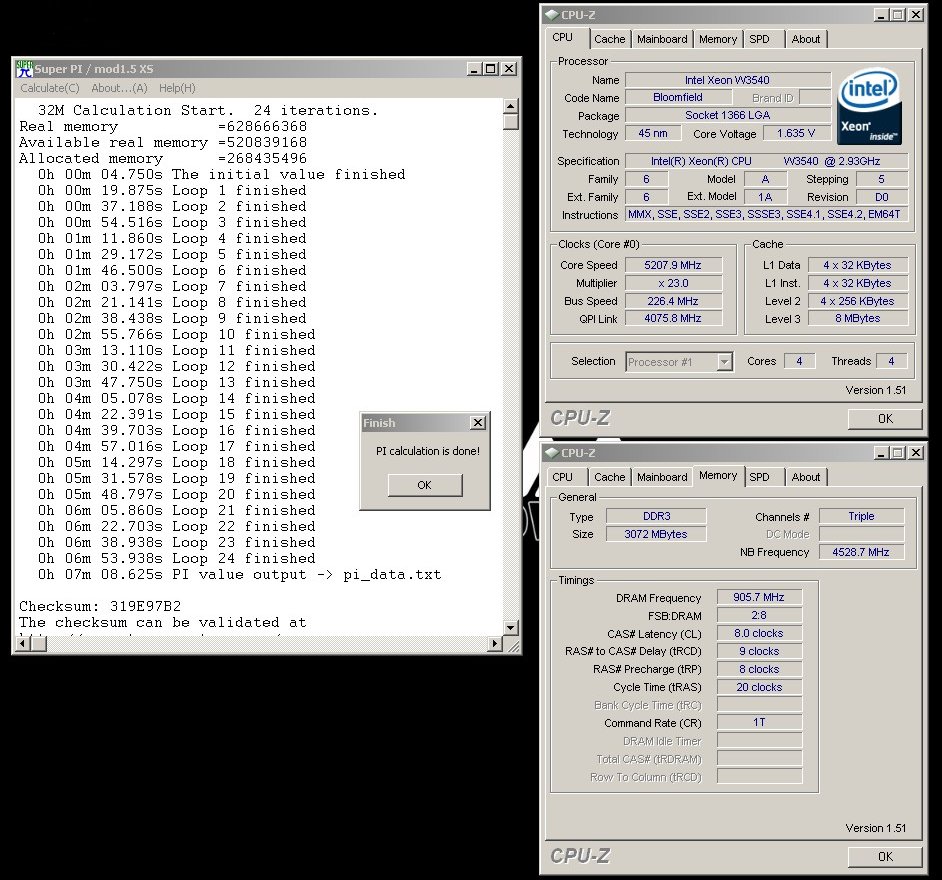The image size is (942, 880).
Task: Click the Intel Xeon W3540 name field
Action: pyautogui.click(x=728, y=80)
